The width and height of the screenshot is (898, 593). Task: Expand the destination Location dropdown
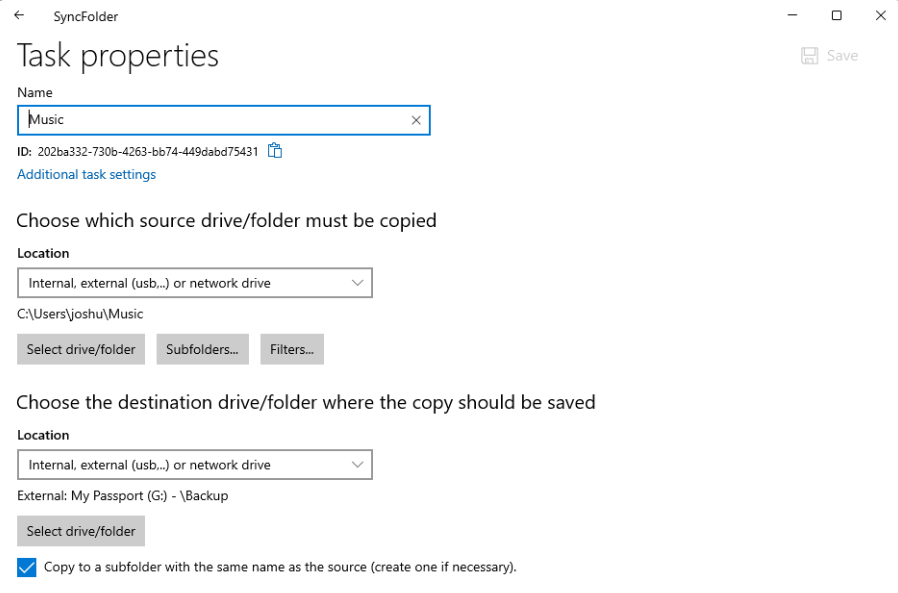click(195, 465)
